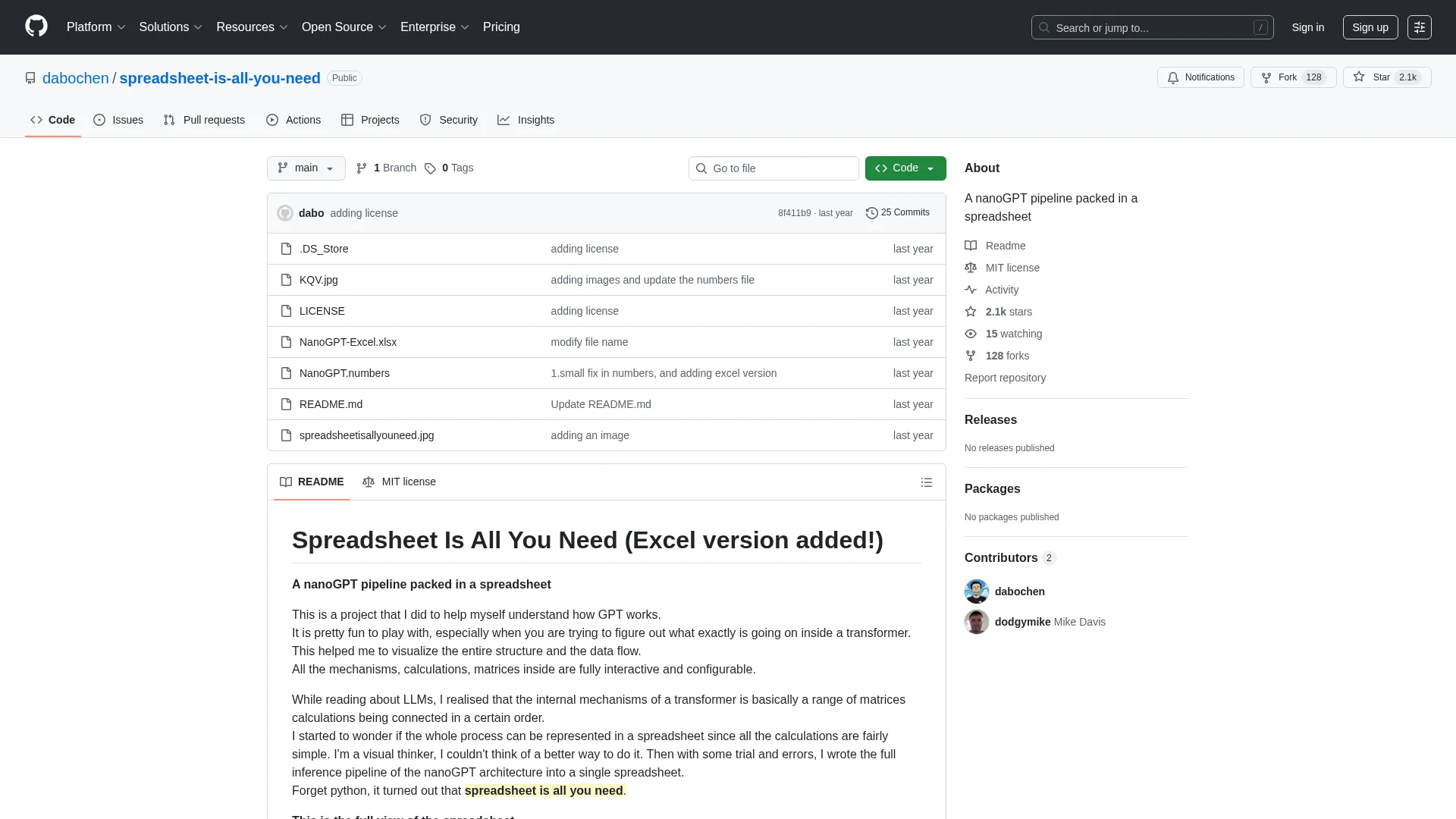Open the Pull requests tab
Viewport: 1456px width, 819px height.
pyautogui.click(x=204, y=120)
